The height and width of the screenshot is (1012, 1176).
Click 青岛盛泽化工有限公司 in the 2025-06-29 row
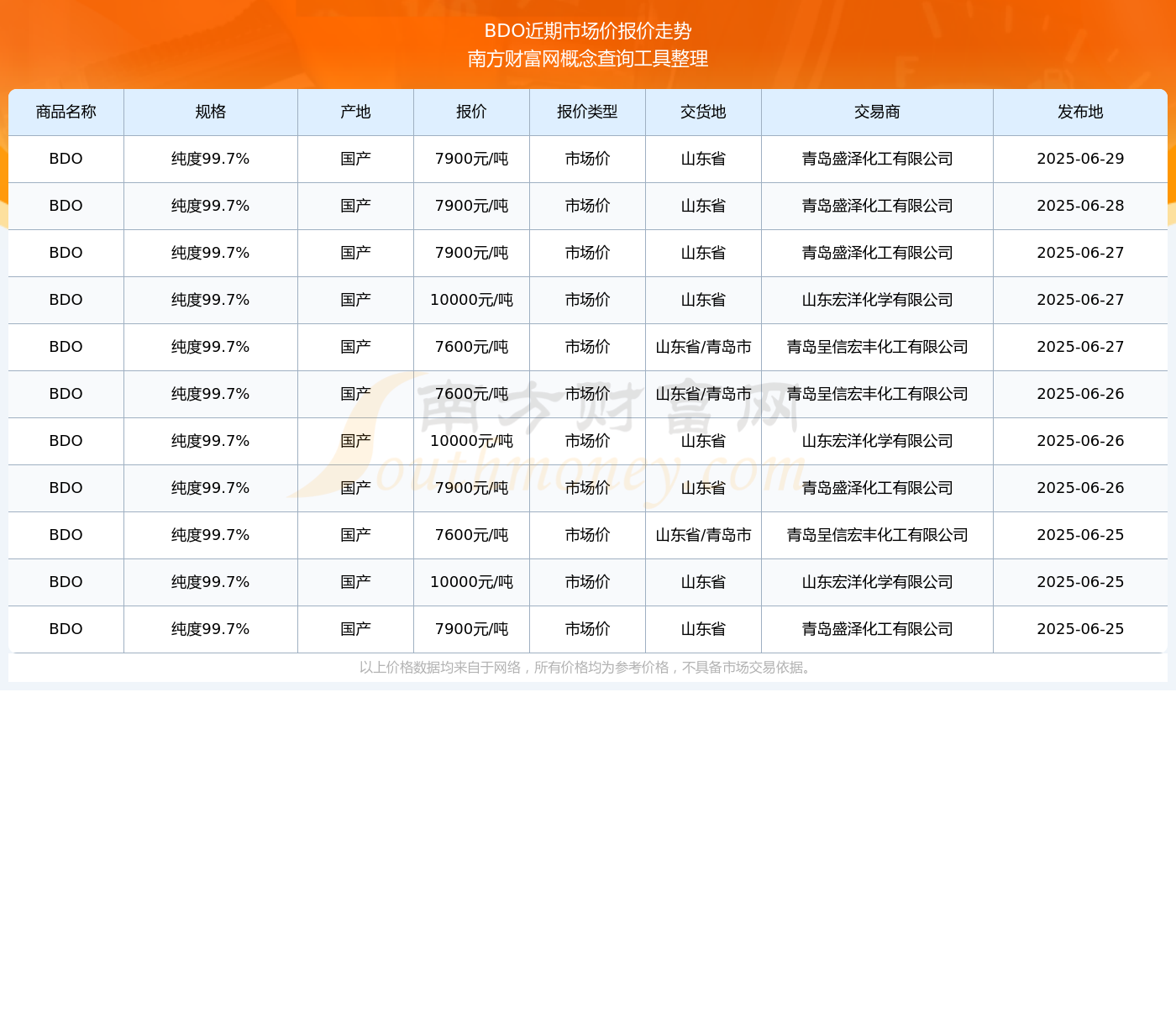pyautogui.click(x=878, y=159)
